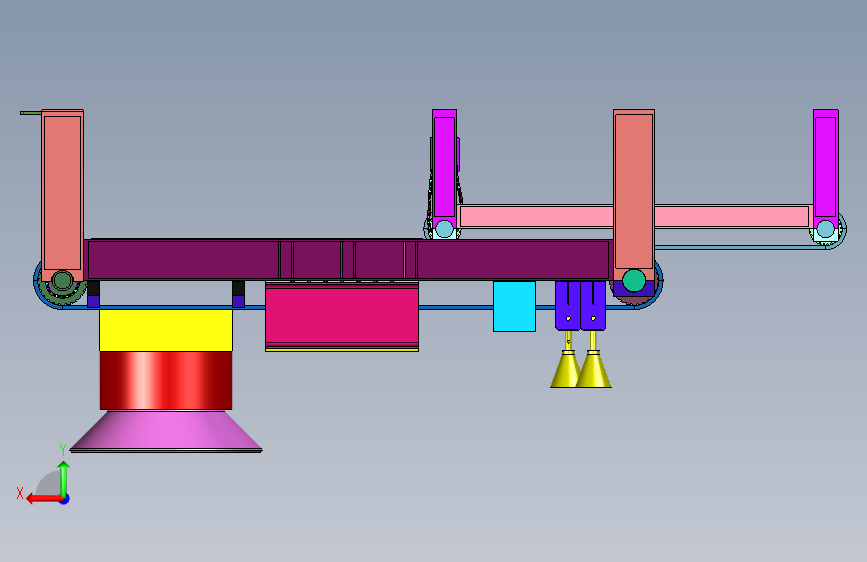Select the cyan rectangular block
867x562 pixels.
tap(514, 306)
